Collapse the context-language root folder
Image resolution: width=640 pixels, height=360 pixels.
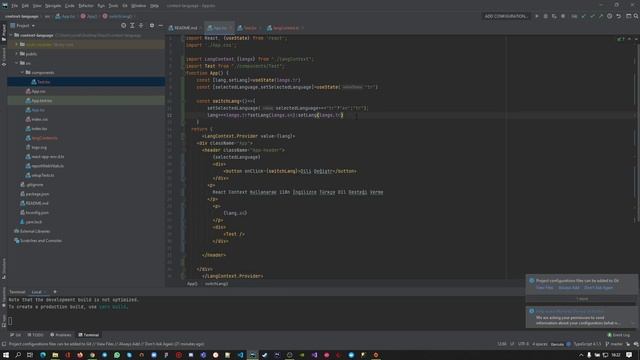pos(11,36)
